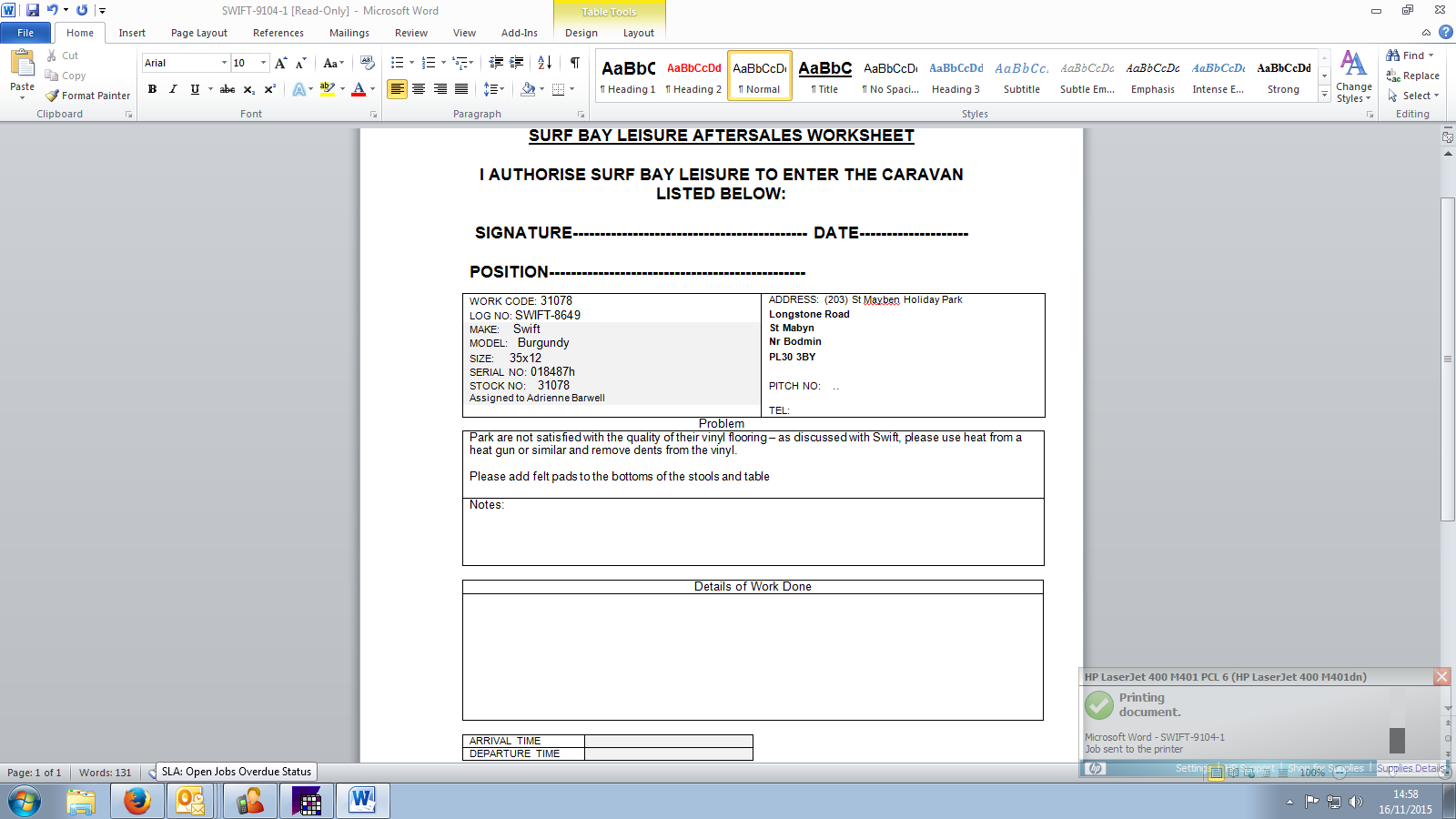Screen dimensions: 1456x819
Task: Click the Cut scissors icon
Action: pyautogui.click(x=52, y=56)
